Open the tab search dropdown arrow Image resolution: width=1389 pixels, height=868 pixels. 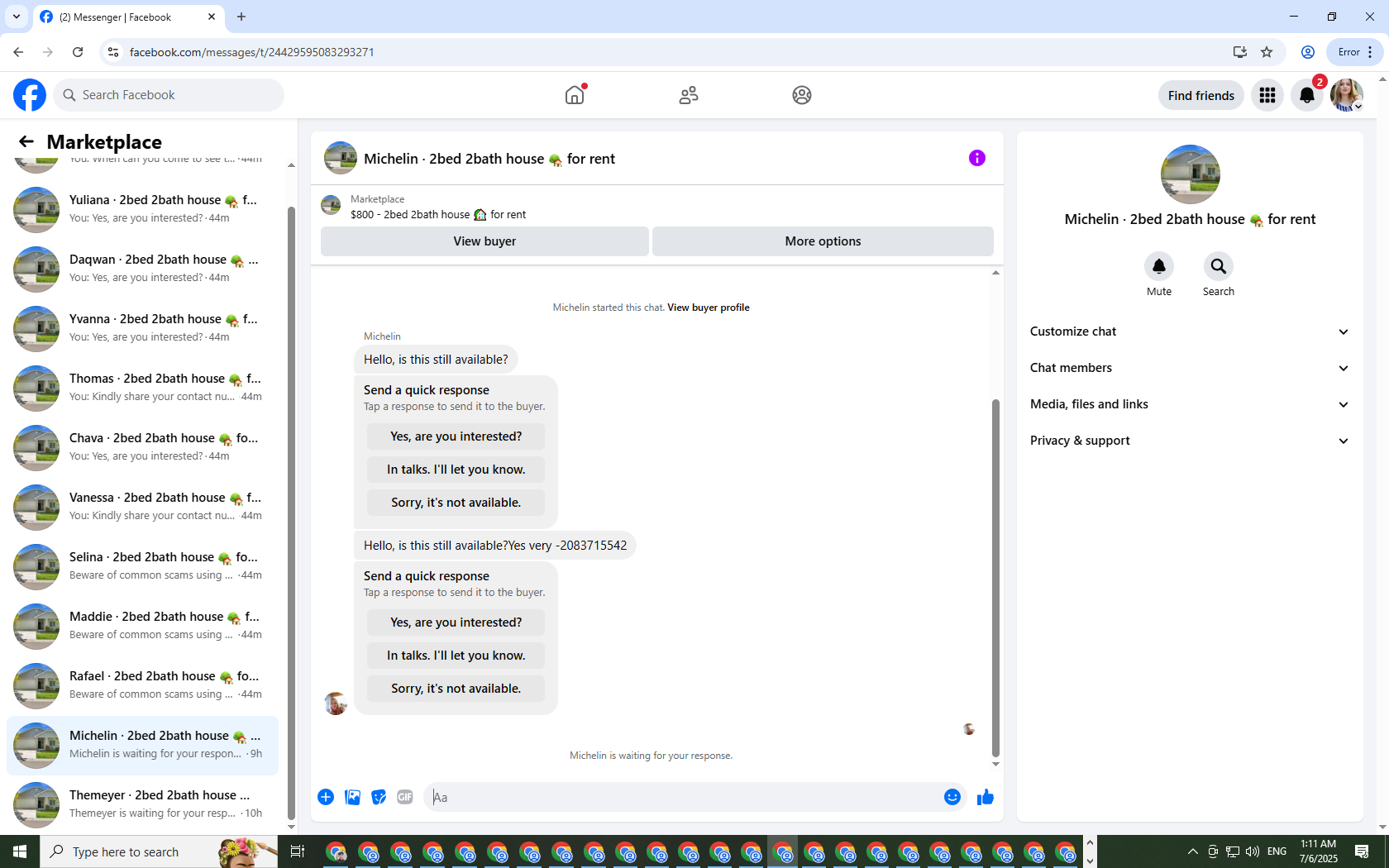[x=17, y=17]
